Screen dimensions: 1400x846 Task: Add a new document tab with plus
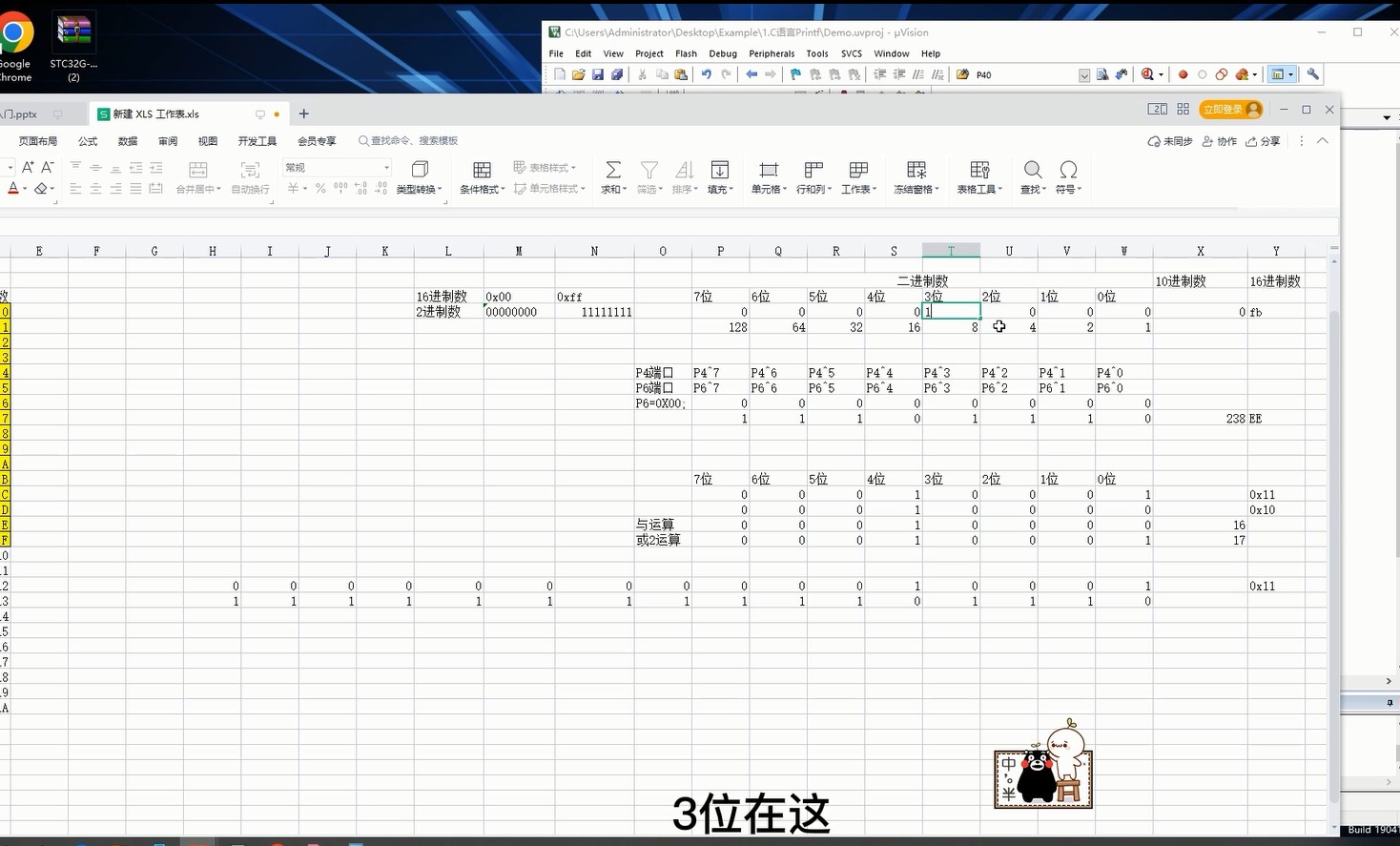tap(304, 113)
